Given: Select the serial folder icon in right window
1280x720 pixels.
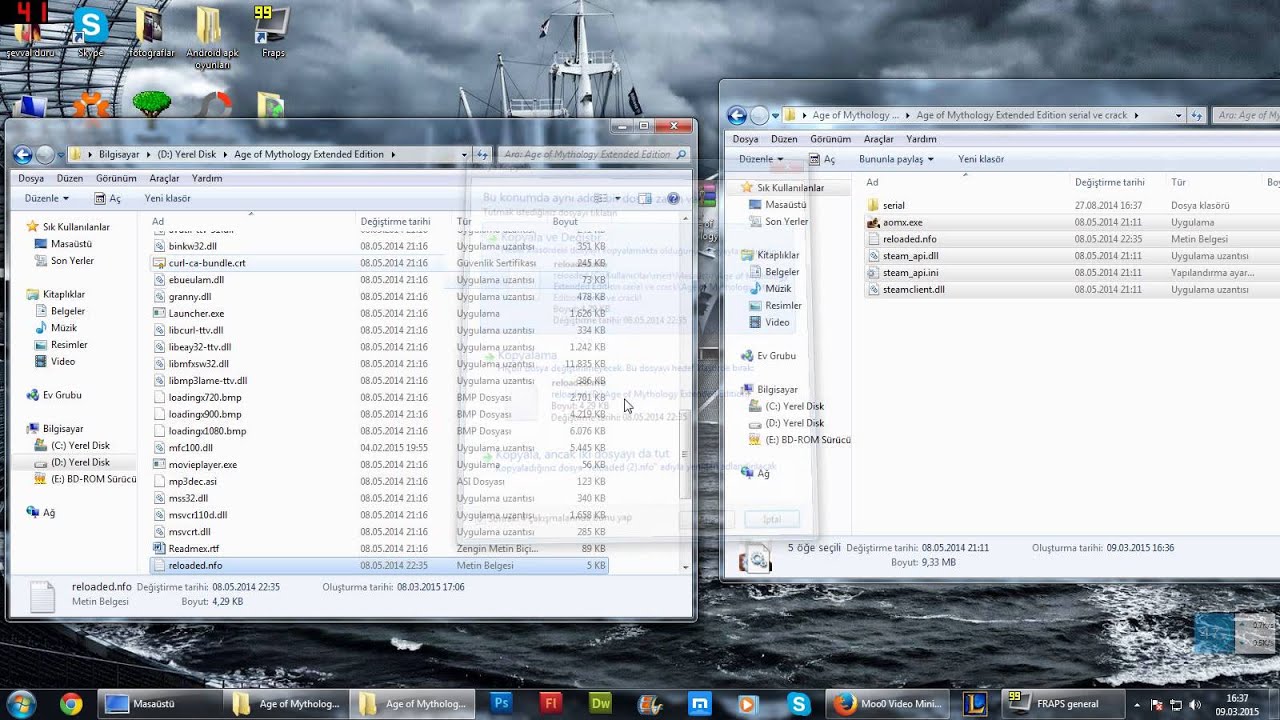Looking at the screenshot, I should pyautogui.click(x=873, y=205).
